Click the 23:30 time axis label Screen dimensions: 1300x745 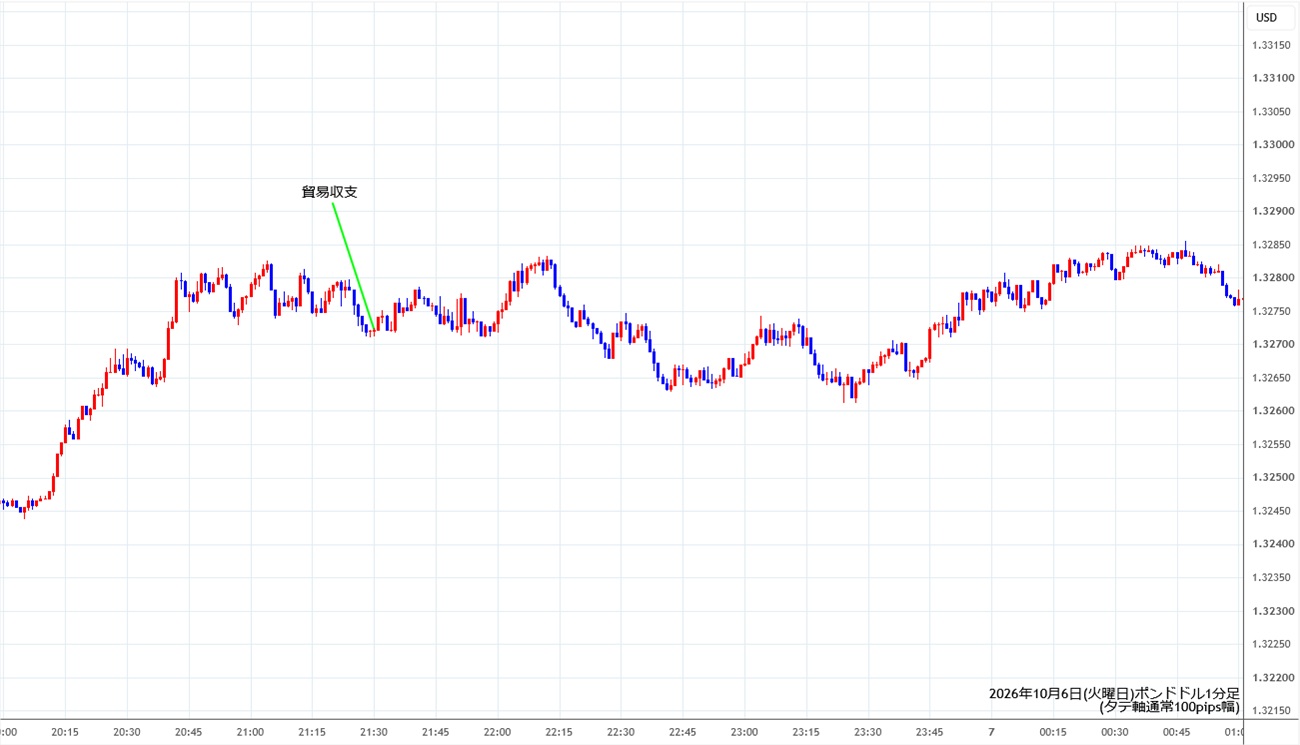pos(868,732)
